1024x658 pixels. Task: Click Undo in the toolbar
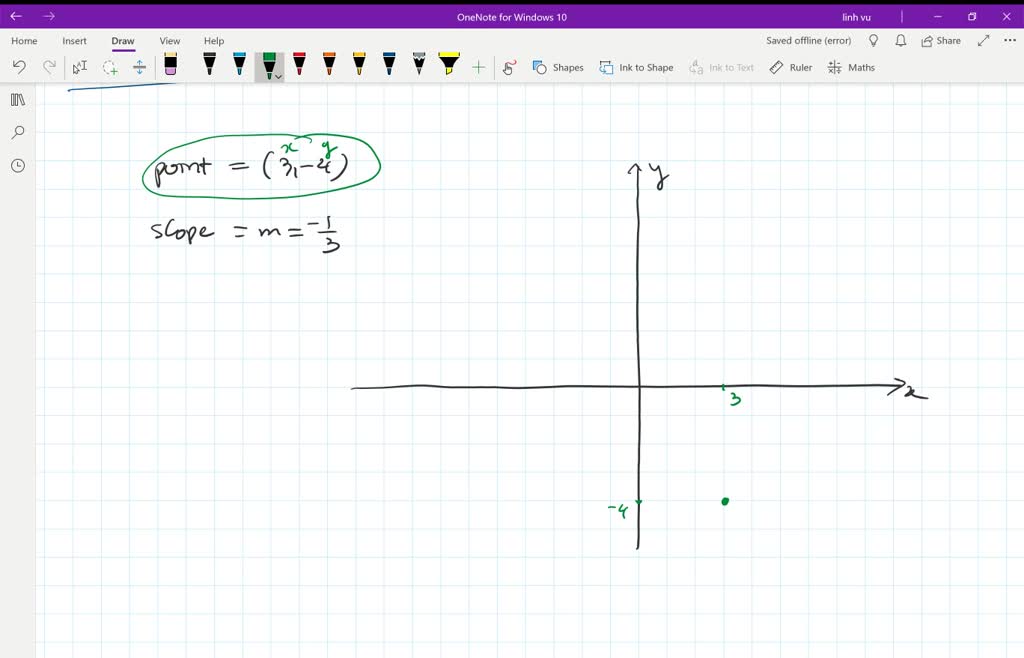pos(20,66)
